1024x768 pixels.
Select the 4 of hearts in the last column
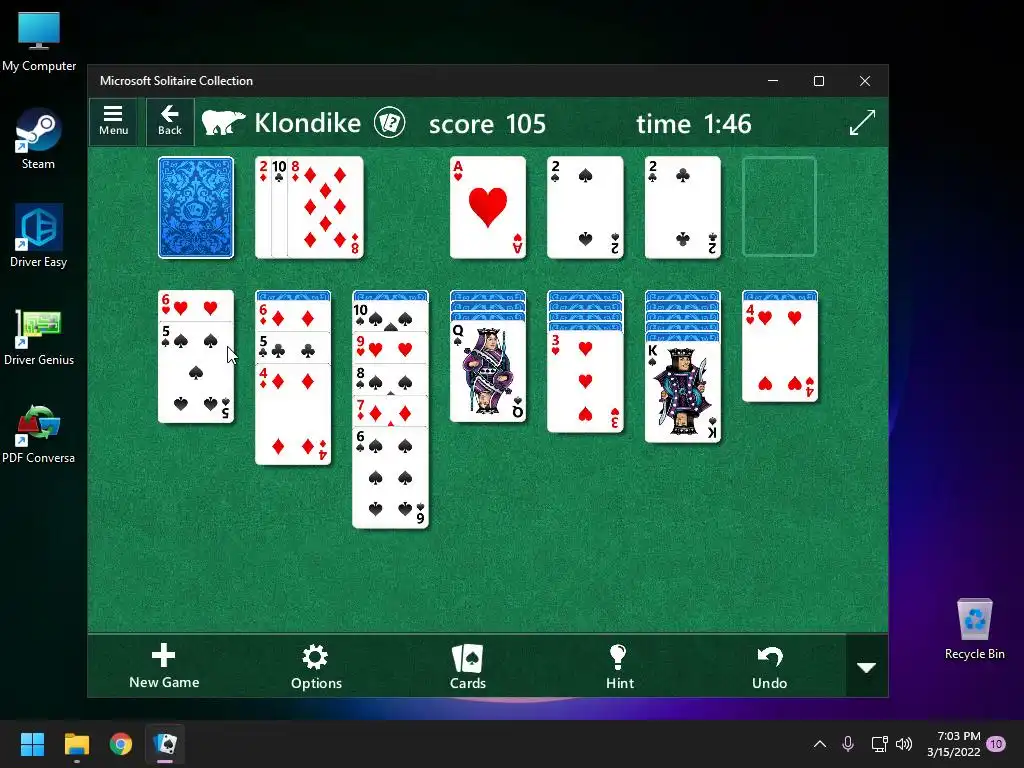[780, 351]
